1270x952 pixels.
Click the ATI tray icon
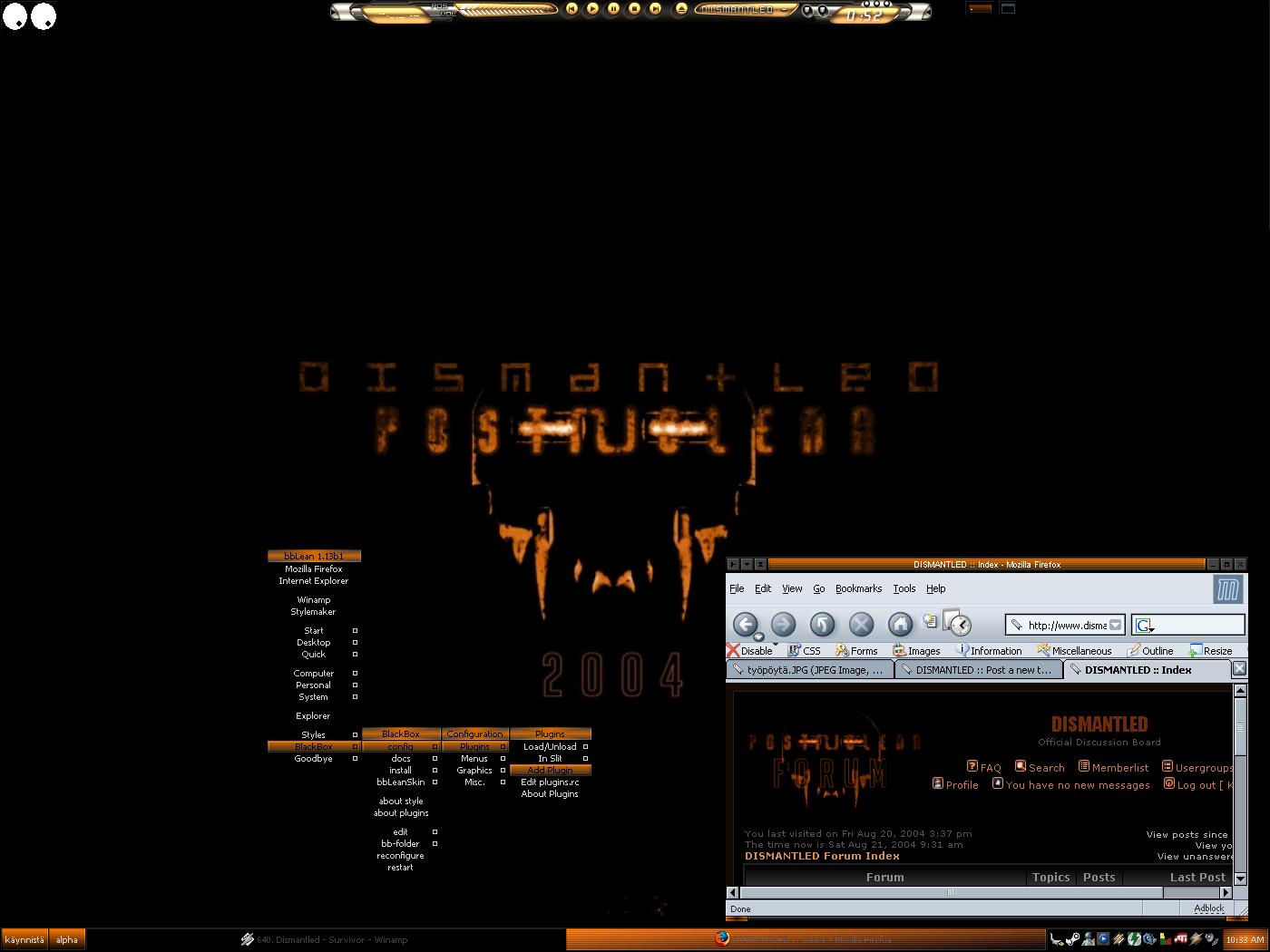[x=1181, y=939]
